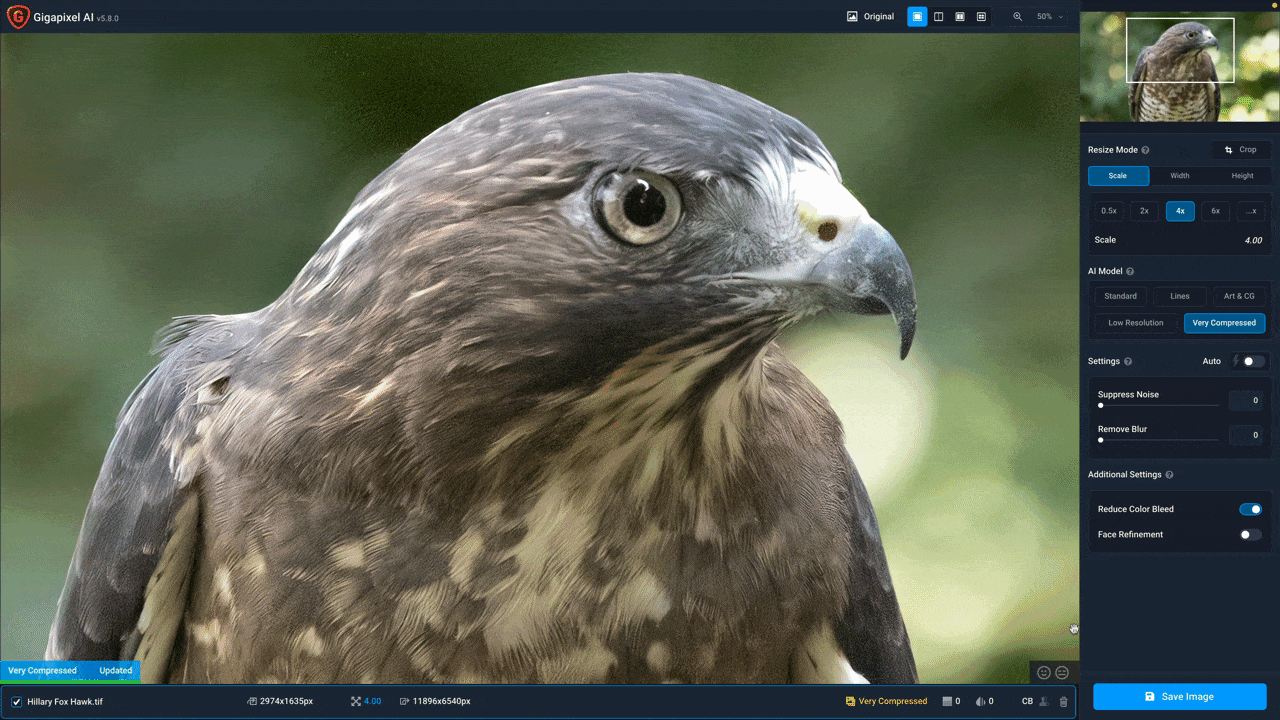Open Additional Settings help icon
Viewport: 1280px width, 720px height.
[x=1169, y=475]
